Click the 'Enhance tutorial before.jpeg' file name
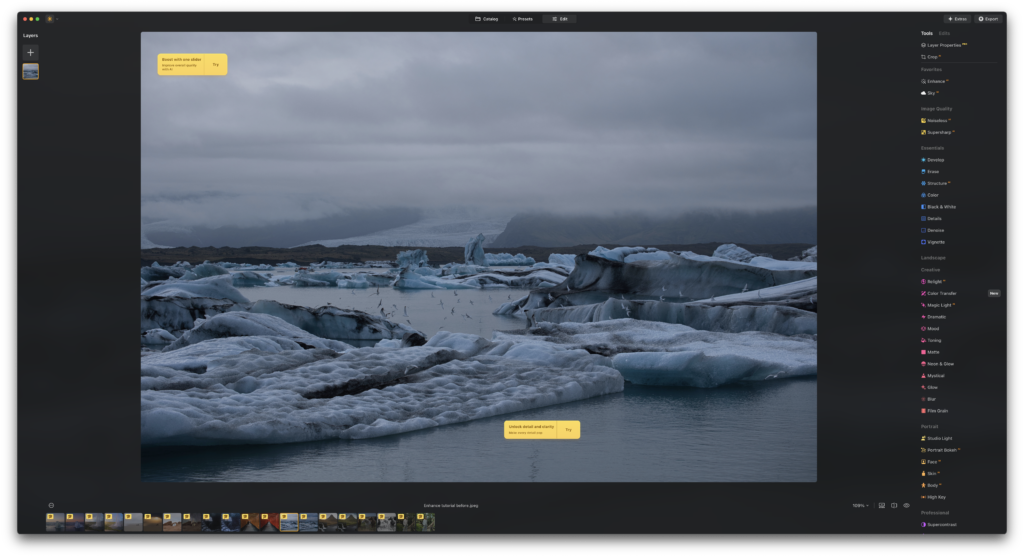 point(451,505)
